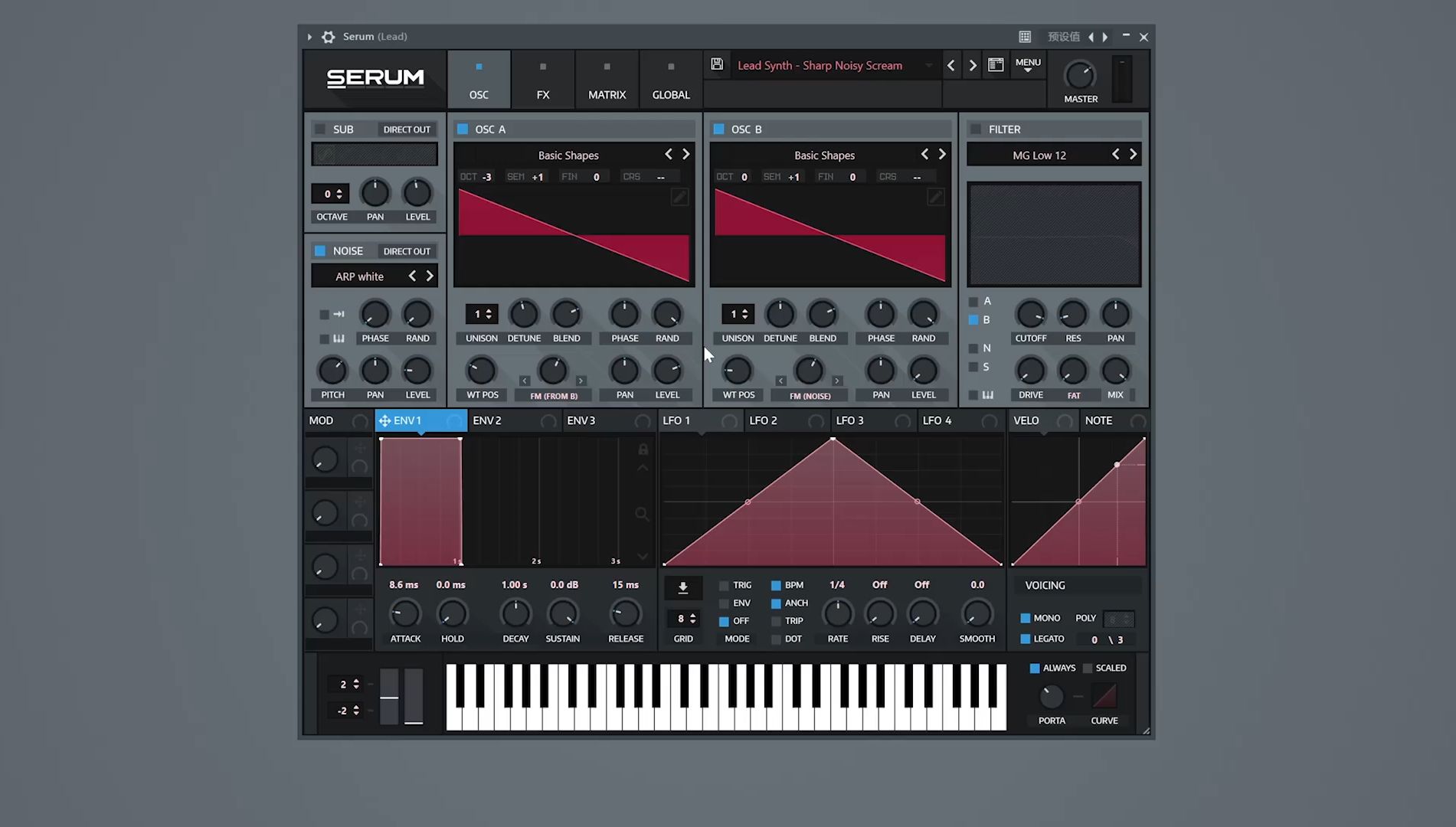Viewport: 1456px width, 827px height.
Task: Open the plugin settings gear icon
Action: pos(329,37)
